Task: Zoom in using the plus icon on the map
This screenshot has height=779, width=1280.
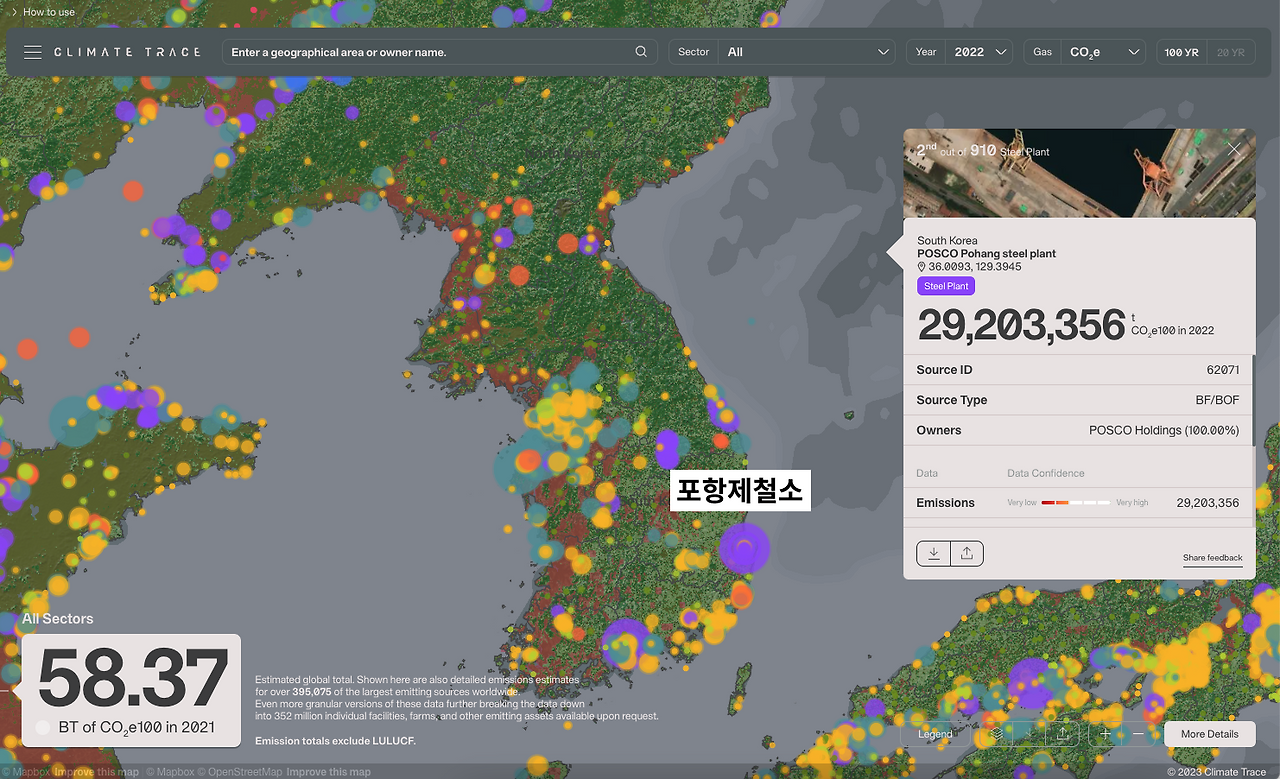Action: [x=1104, y=733]
